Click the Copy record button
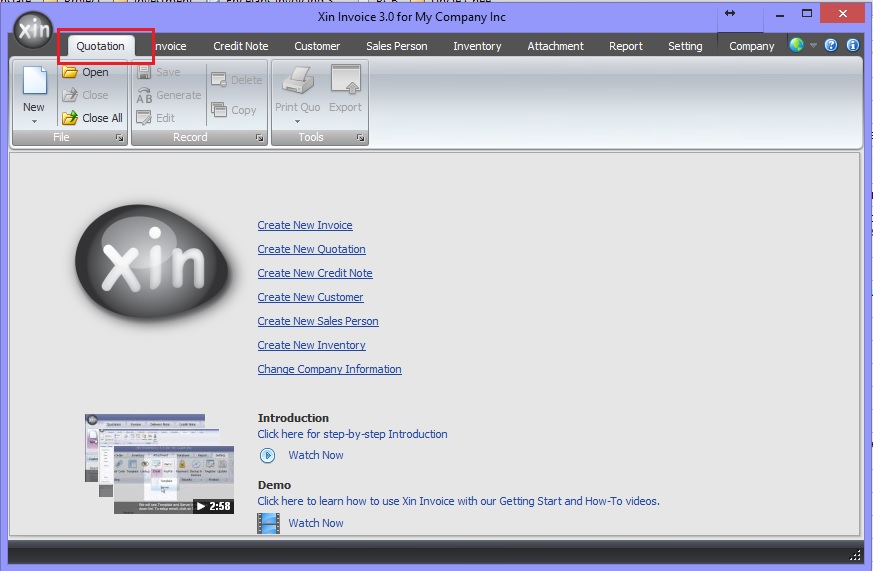This screenshot has height=571, width=873. tap(233, 110)
